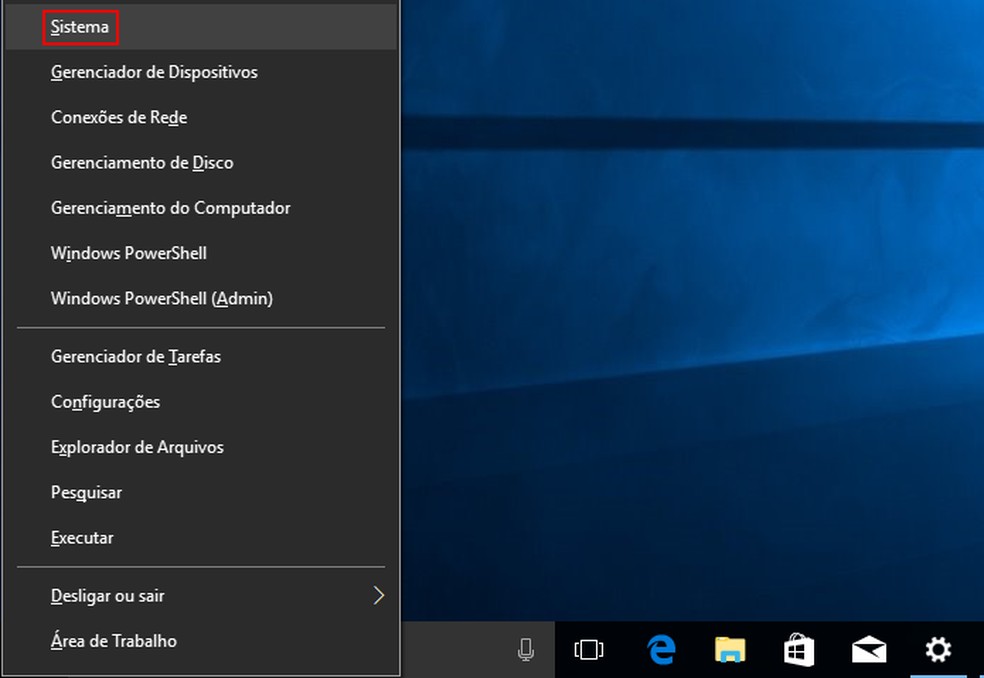
Task: Launch Gerenciamento de Disco
Action: tap(201, 163)
